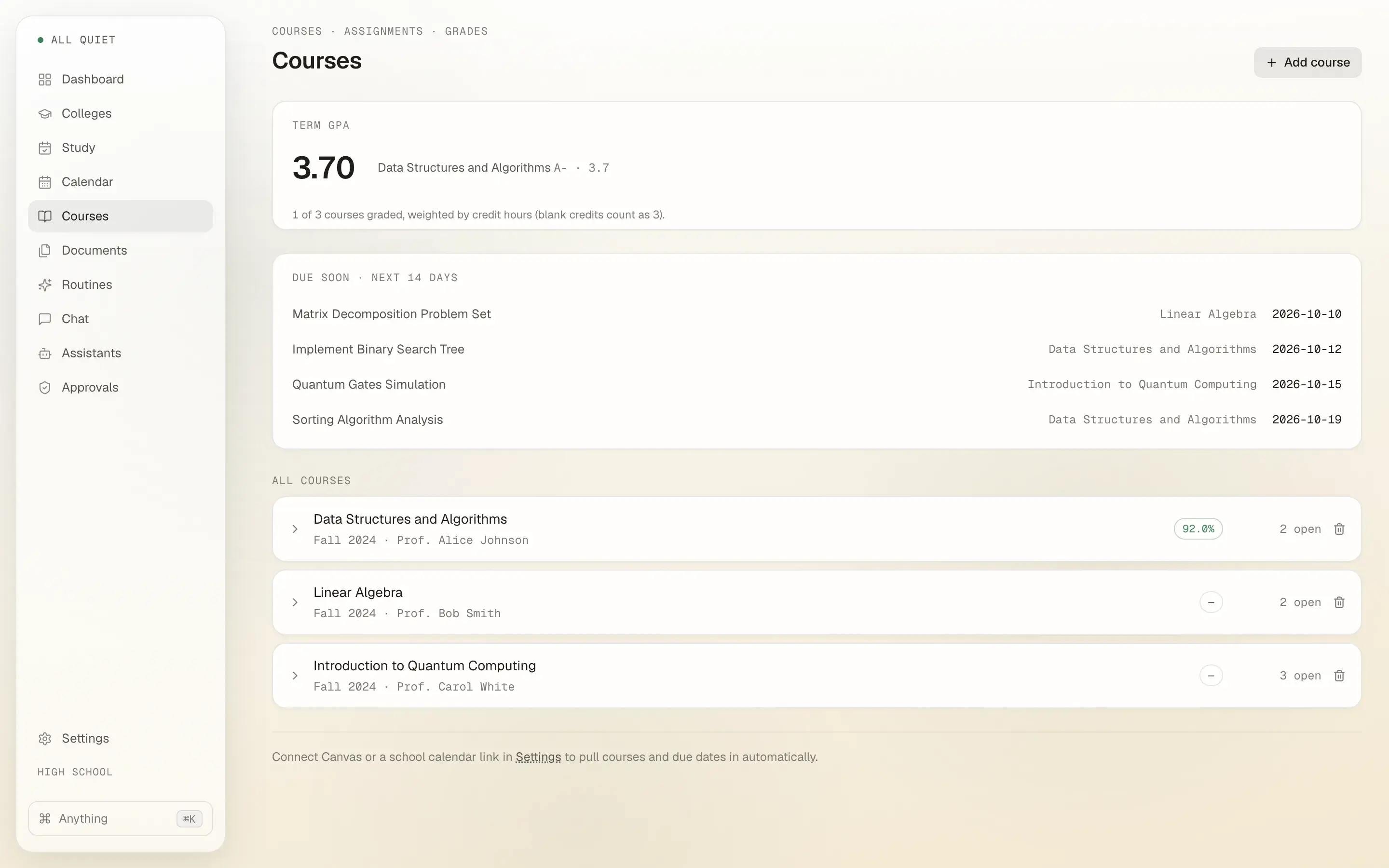Click 'Fall 2024 · Prof. Alice Johnson' subtitle
Screen dimensions: 1389x868
tap(421, 540)
